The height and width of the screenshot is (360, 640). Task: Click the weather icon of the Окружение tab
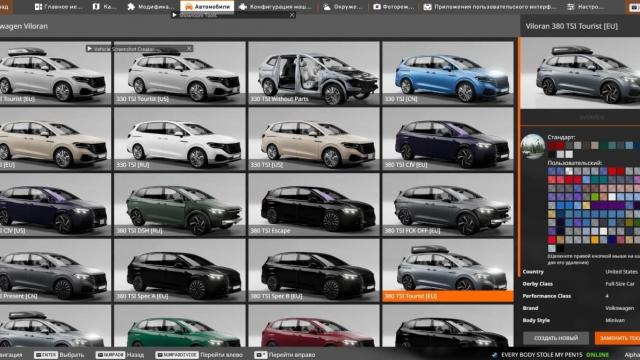point(327,7)
